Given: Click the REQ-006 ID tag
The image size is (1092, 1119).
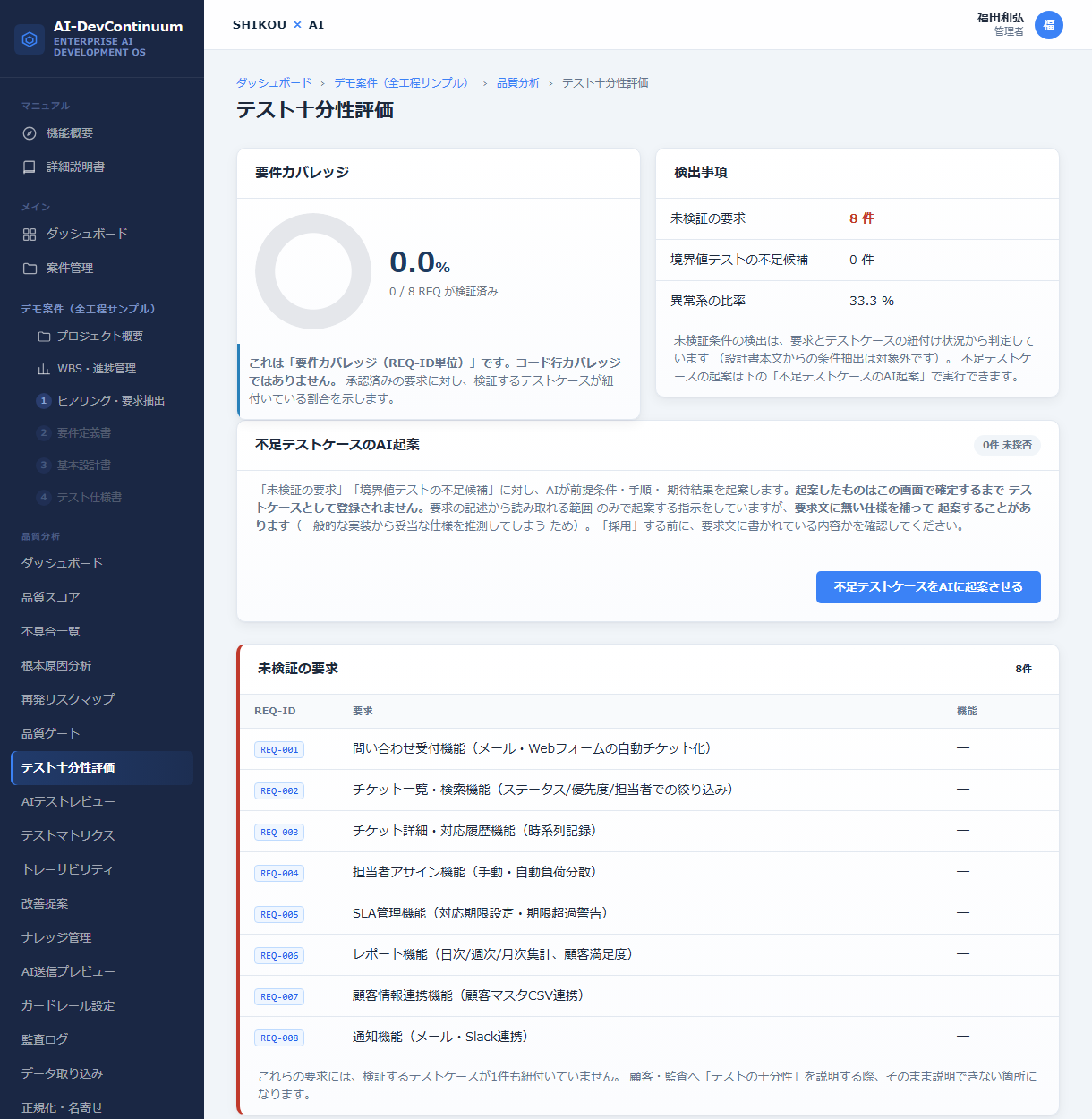Looking at the screenshot, I should click(279, 956).
